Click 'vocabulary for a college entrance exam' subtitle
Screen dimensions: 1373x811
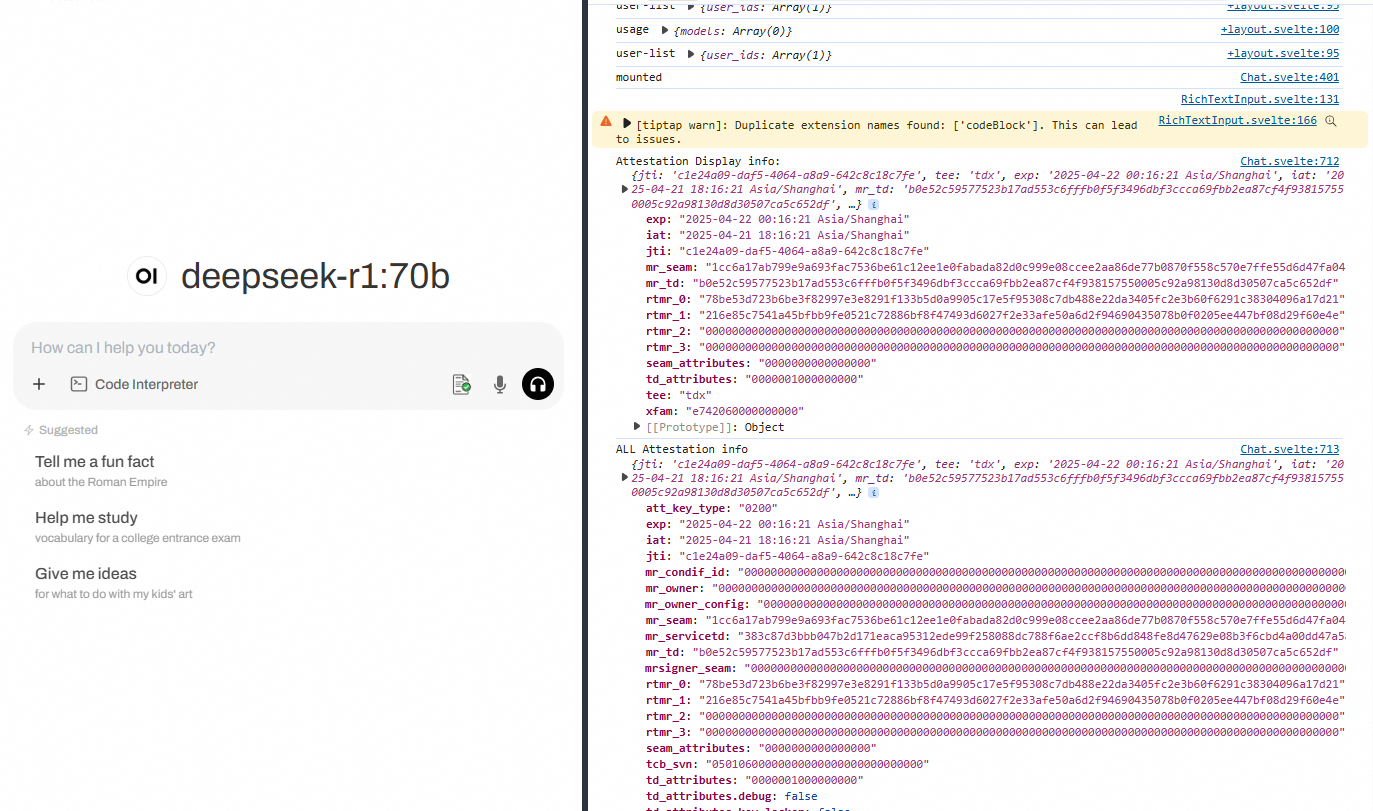click(138, 538)
